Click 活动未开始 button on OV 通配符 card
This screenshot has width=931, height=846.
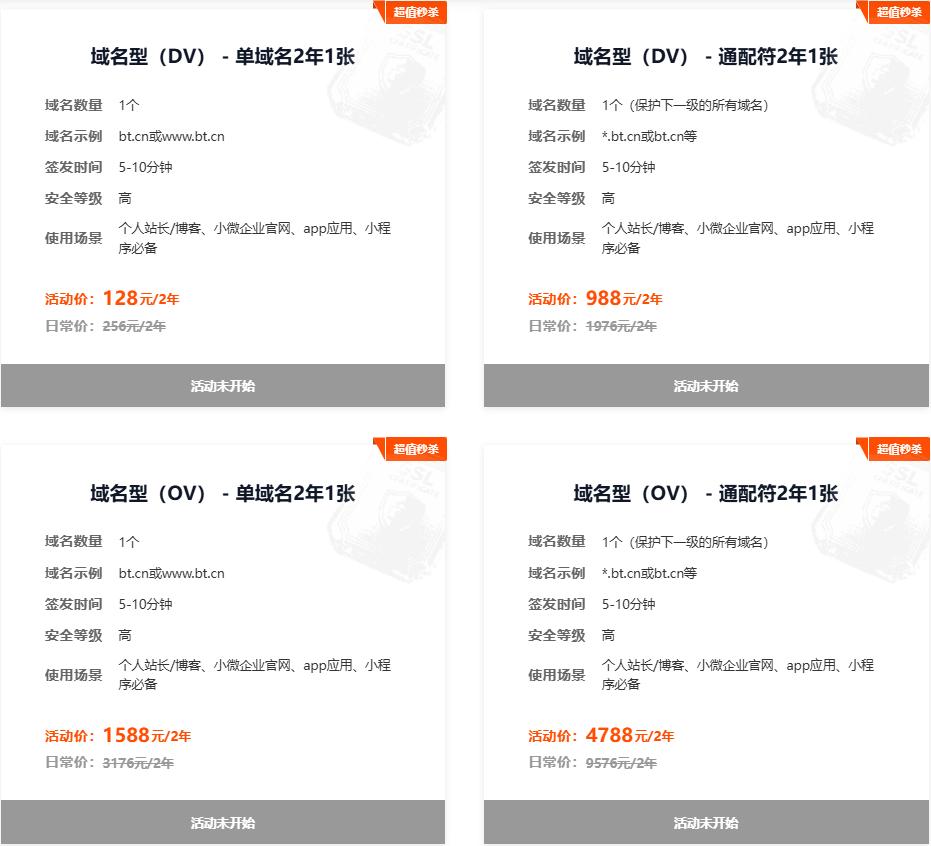[706, 822]
